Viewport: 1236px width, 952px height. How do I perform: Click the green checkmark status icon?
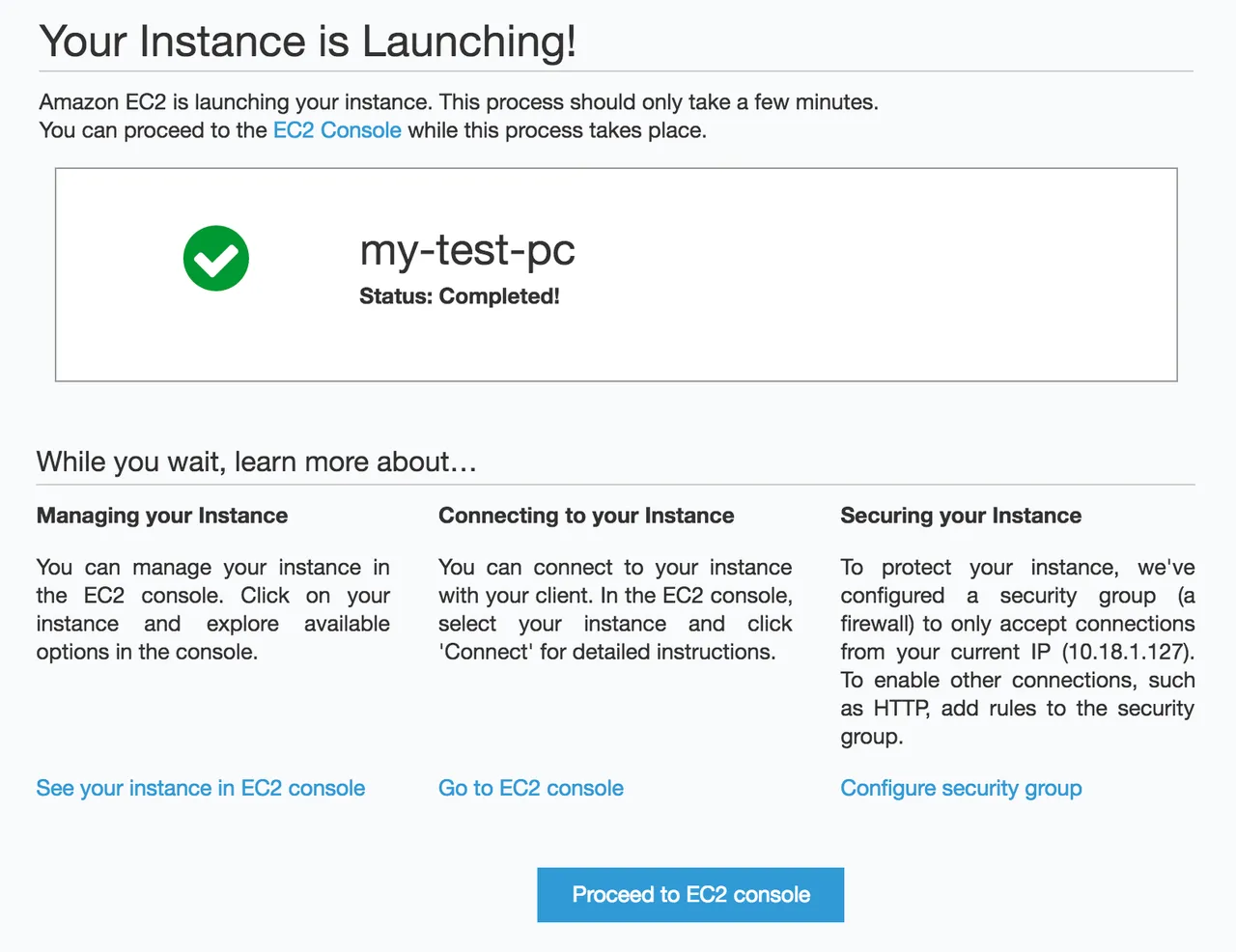click(x=216, y=259)
